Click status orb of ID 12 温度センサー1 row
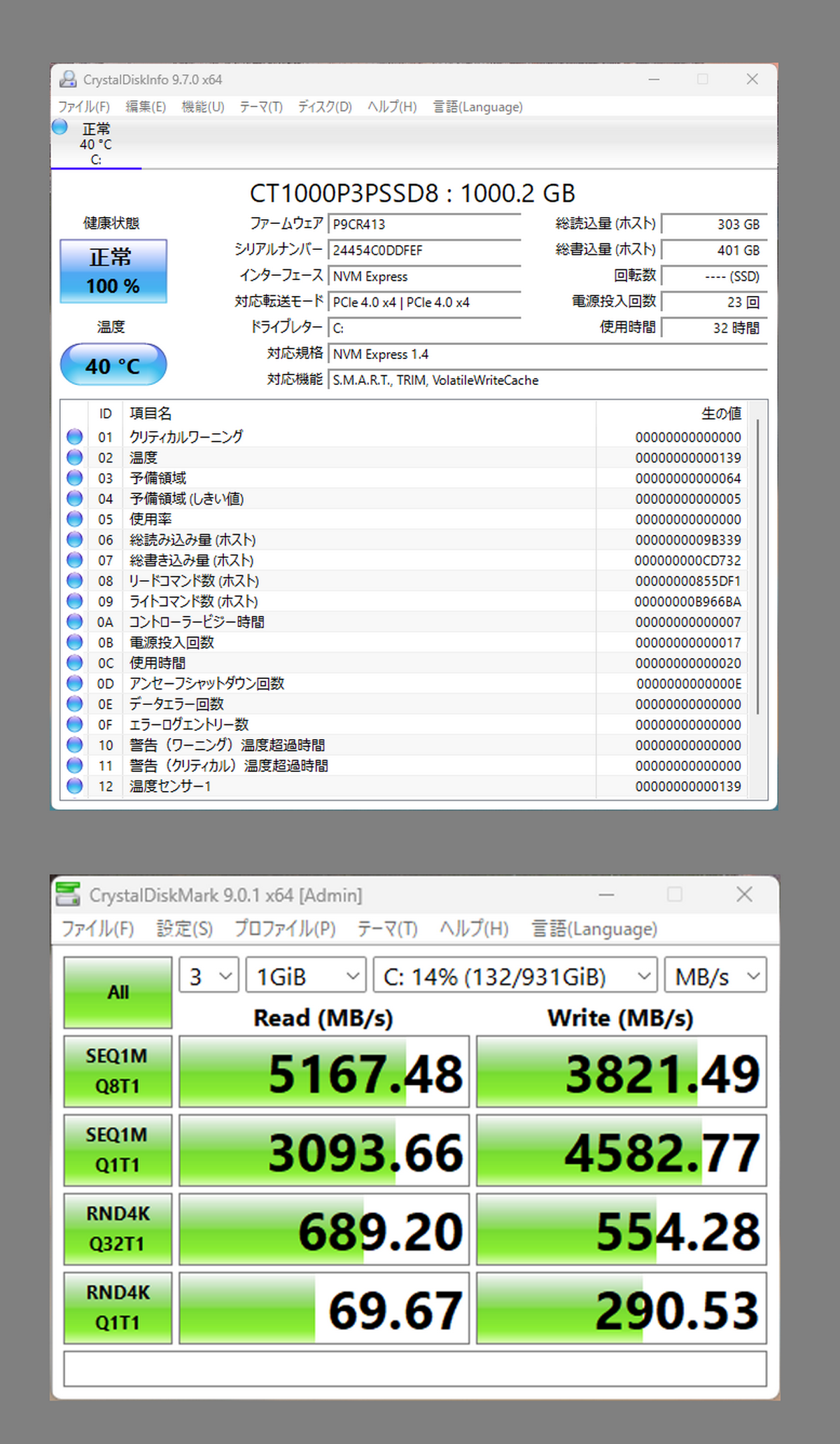This screenshot has width=840, height=1444. pos(75,786)
